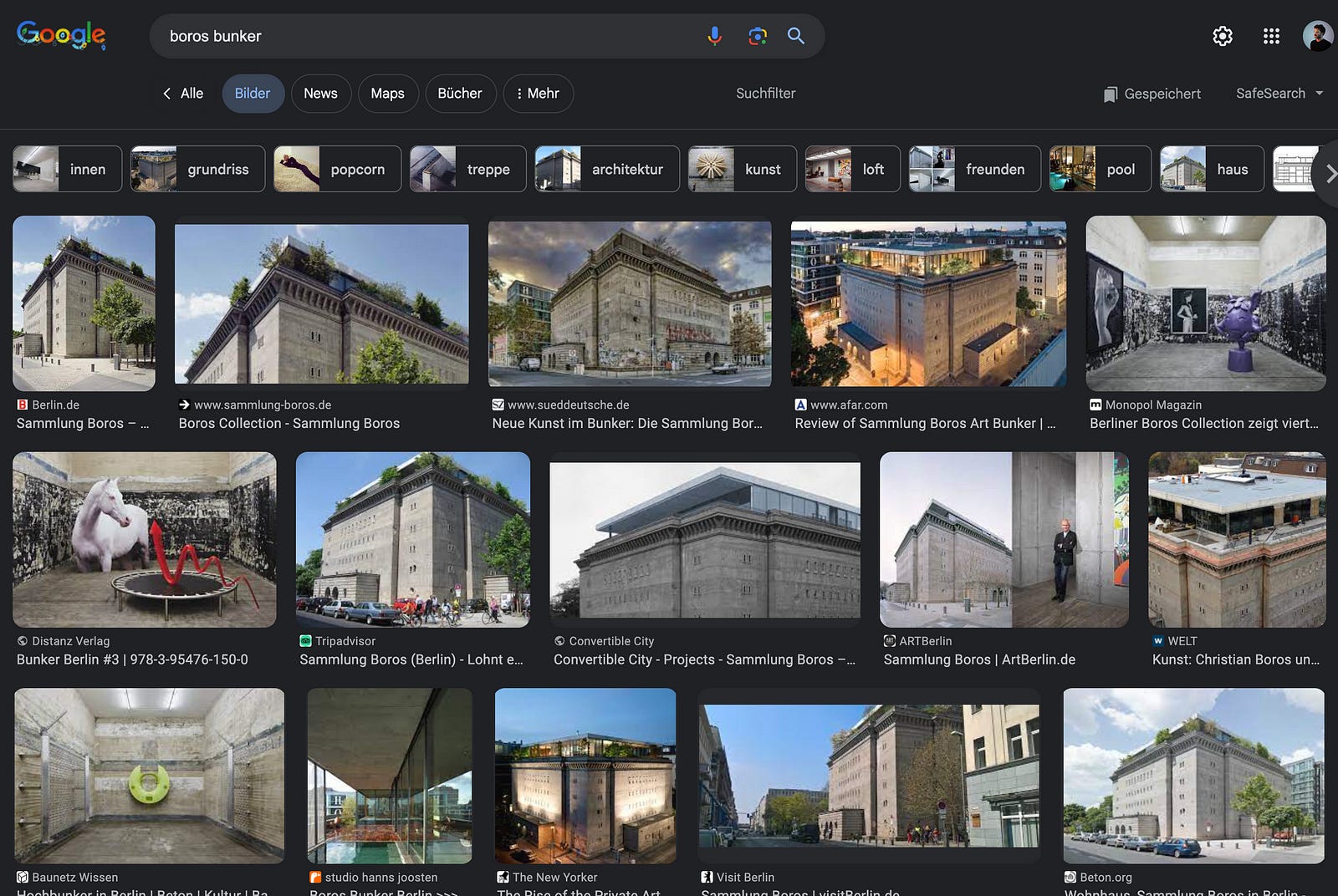Expand the Mehr menu
Viewport: 1338px width, 896px height.
[x=538, y=94]
